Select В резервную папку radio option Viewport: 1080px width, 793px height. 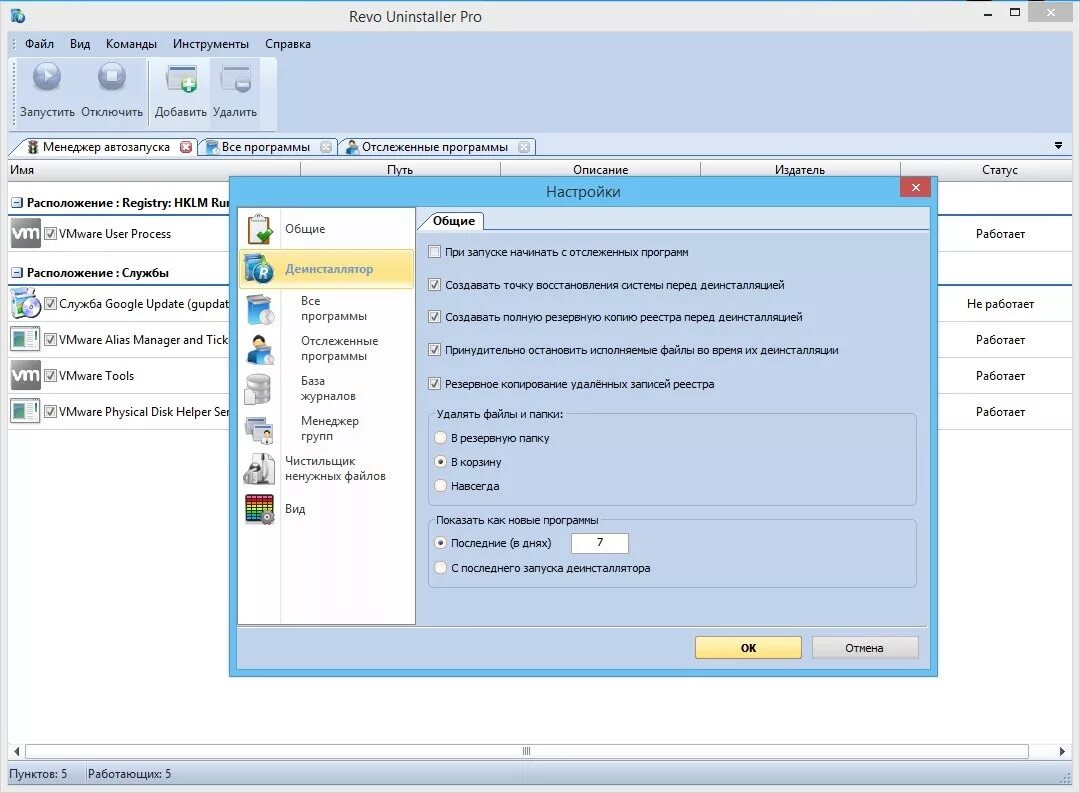pyautogui.click(x=441, y=437)
